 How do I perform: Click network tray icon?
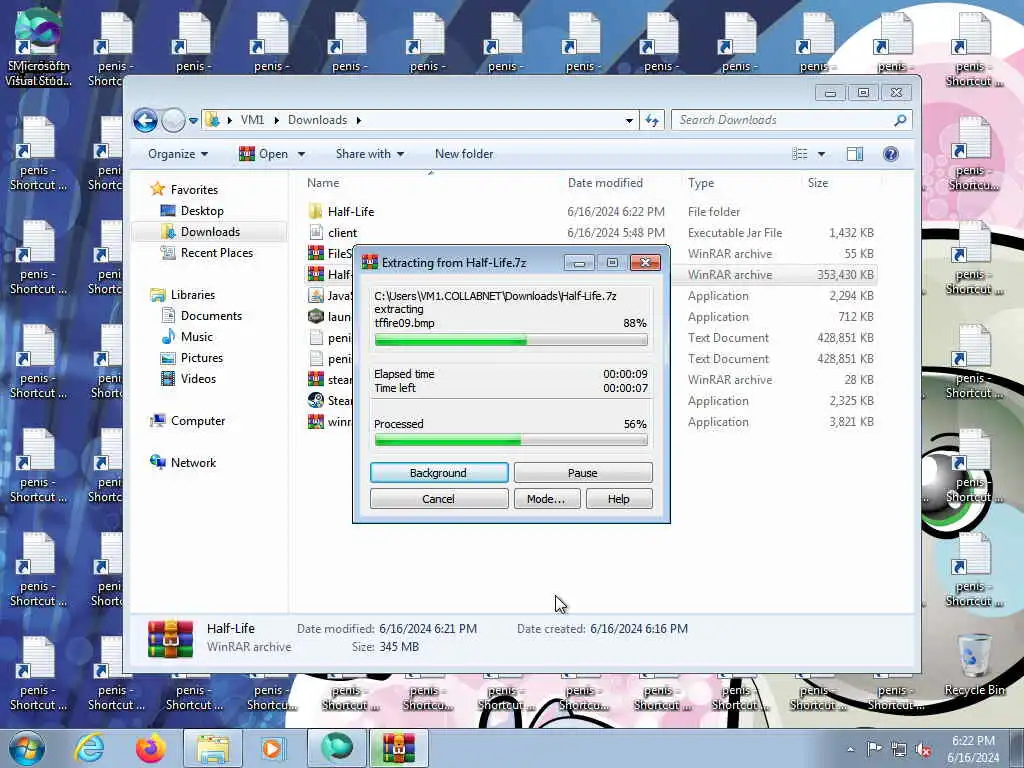[899, 749]
